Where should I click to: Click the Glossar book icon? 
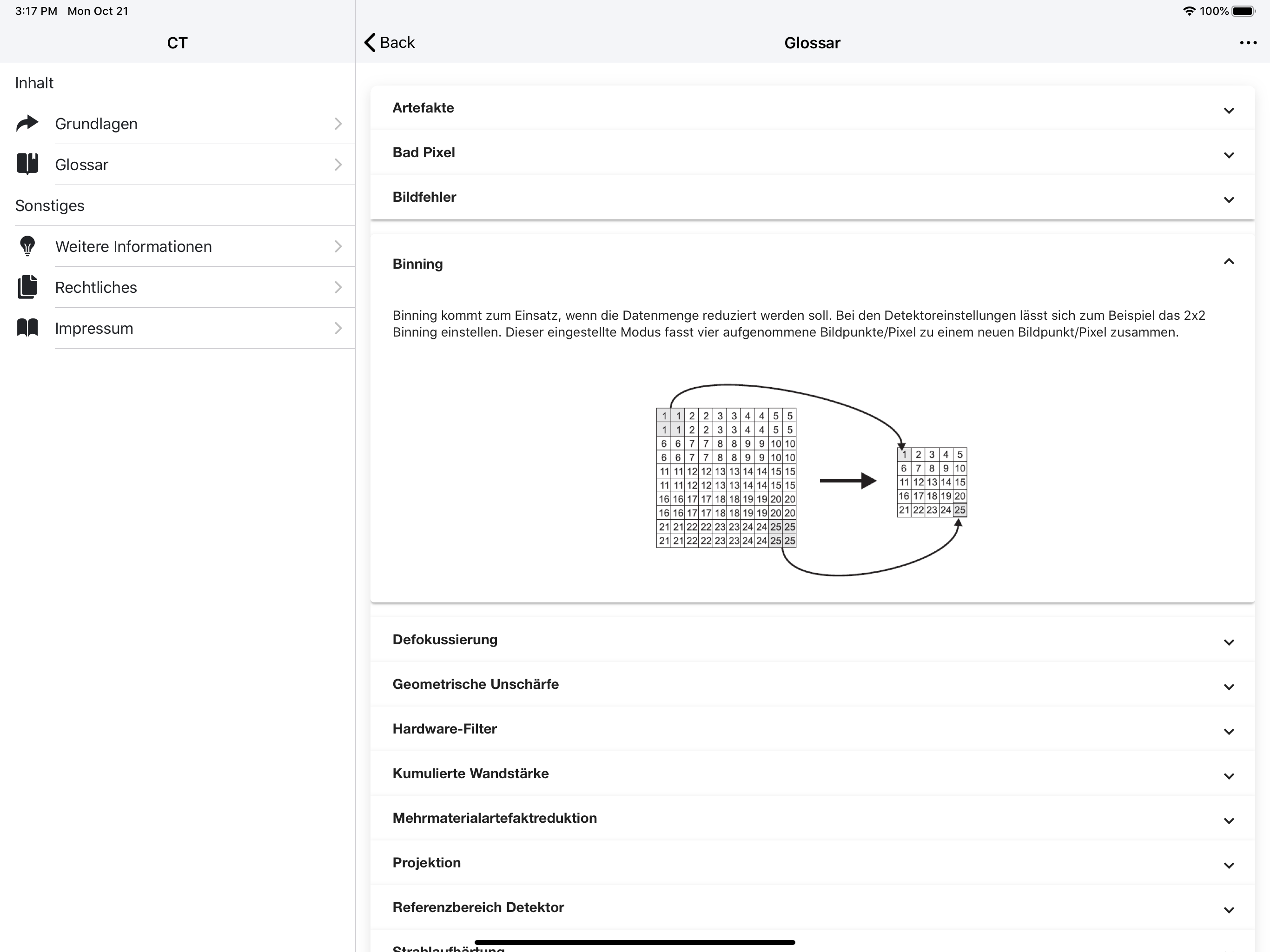[x=27, y=164]
